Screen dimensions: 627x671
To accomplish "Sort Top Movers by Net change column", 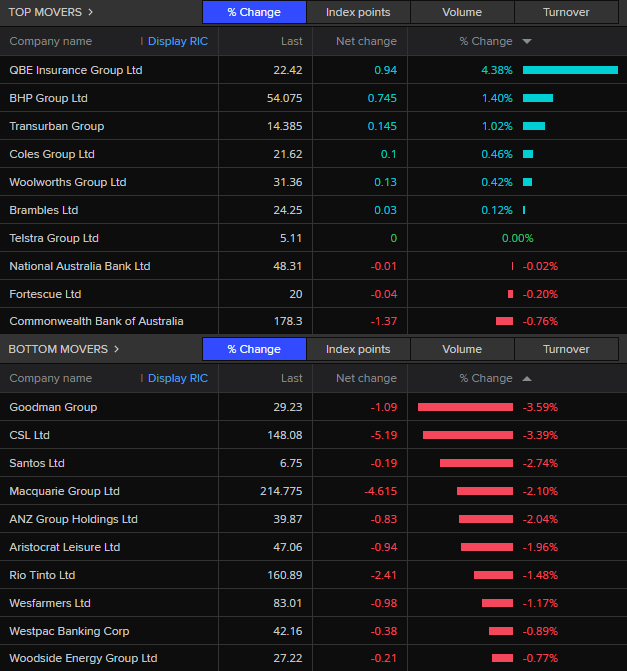I will [x=366, y=41].
